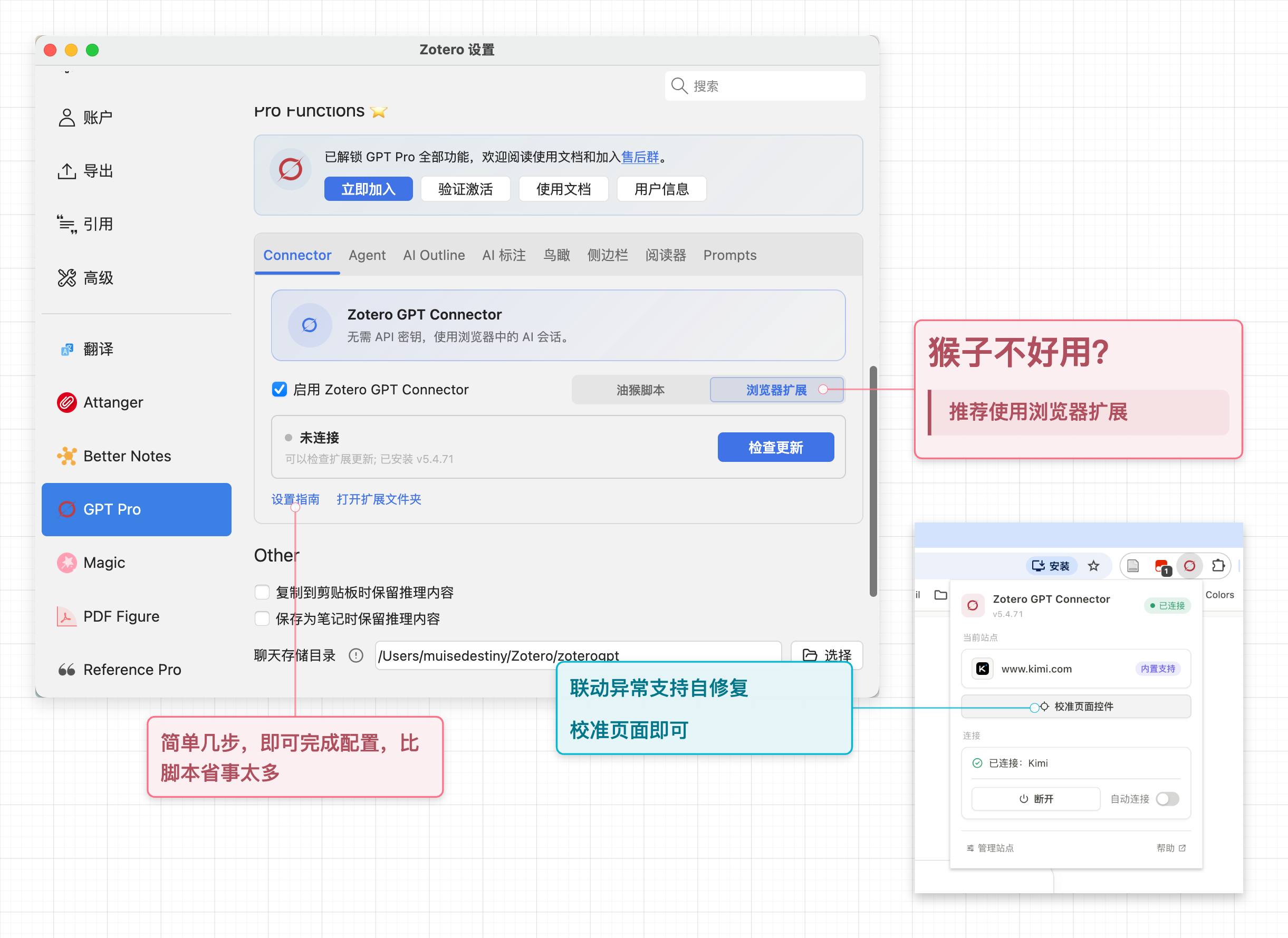Click the www.kimi.com site row
1288x938 pixels.
1075,668
